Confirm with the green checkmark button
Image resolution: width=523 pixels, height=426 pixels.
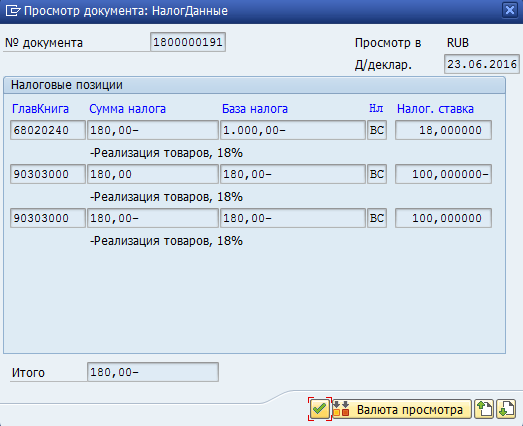320,409
